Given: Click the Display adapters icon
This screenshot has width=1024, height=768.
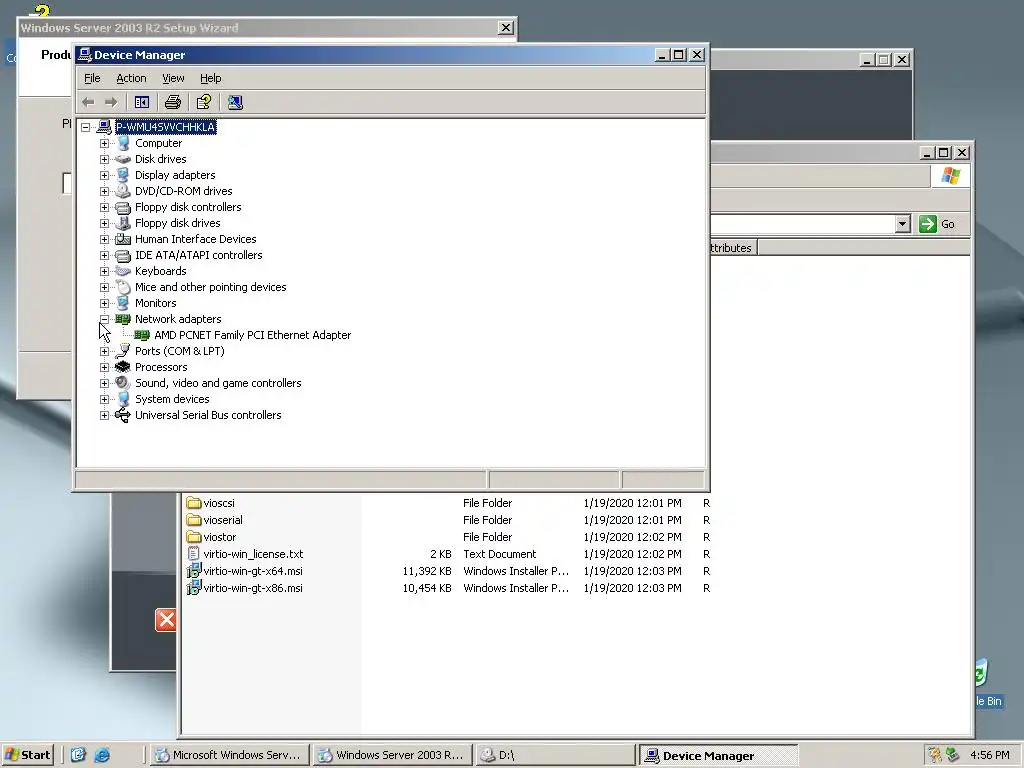Looking at the screenshot, I should [x=123, y=175].
